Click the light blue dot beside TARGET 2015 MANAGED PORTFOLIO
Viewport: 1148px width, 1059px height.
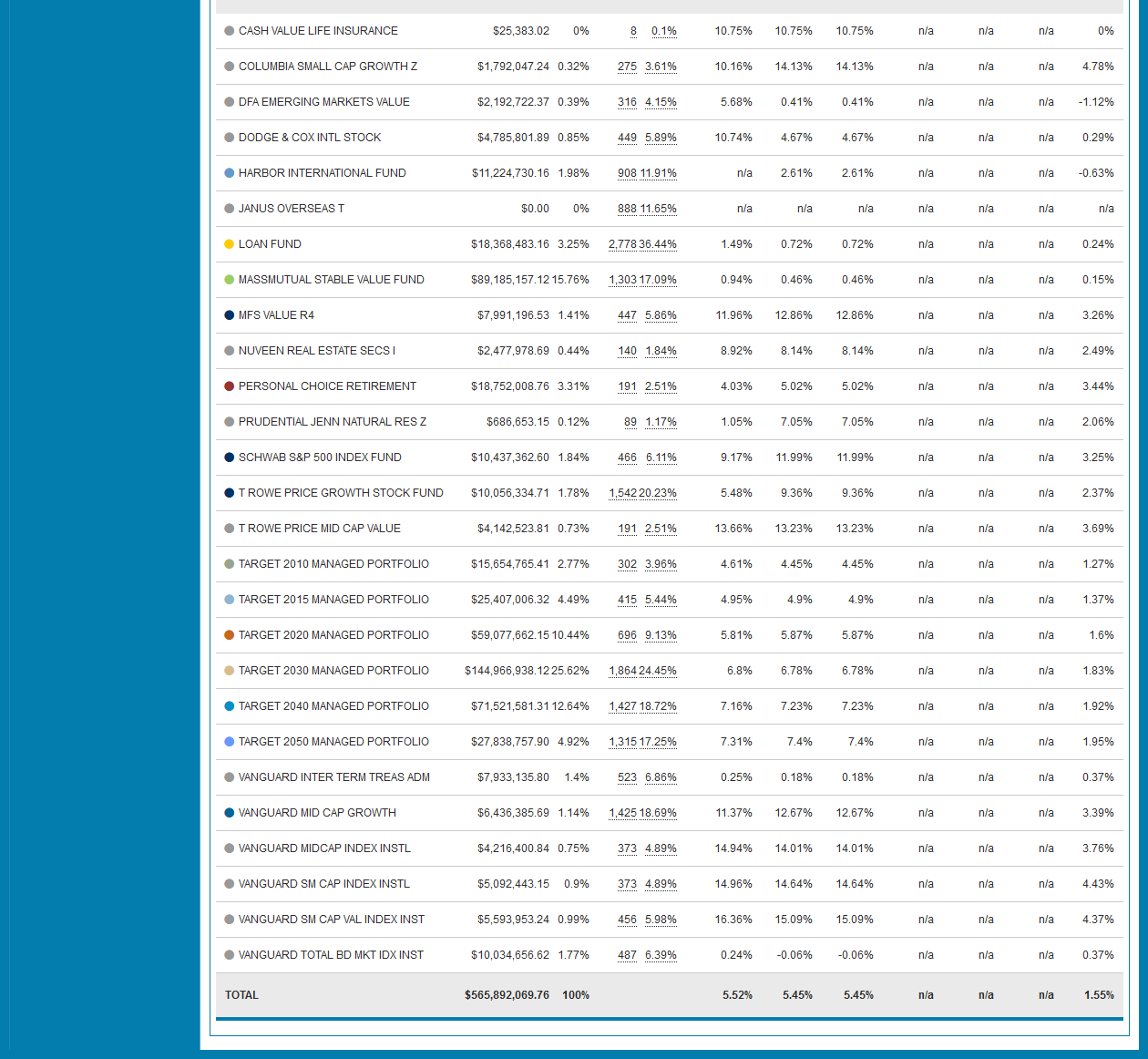coord(230,600)
